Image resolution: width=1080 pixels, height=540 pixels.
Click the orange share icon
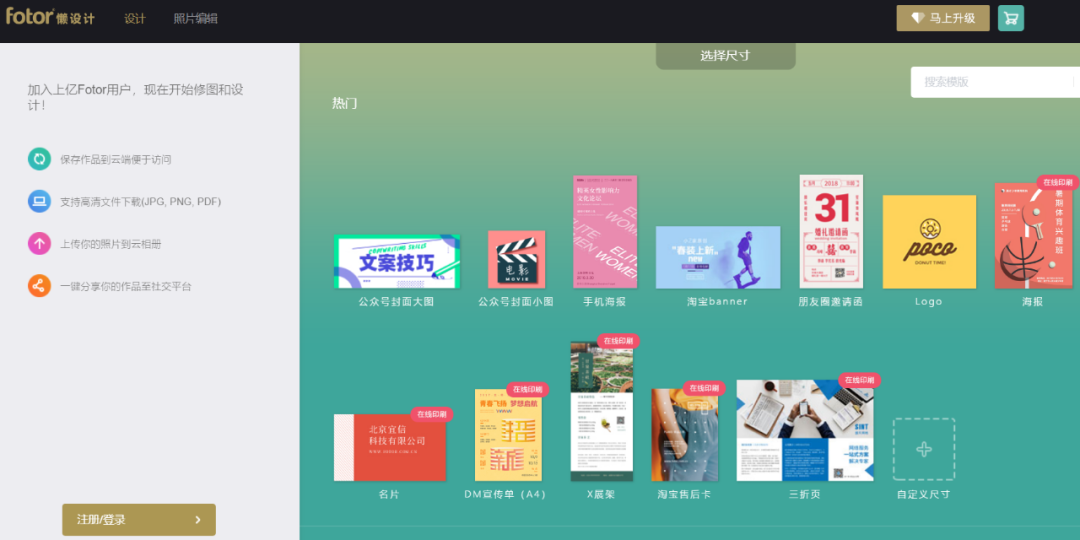pyautogui.click(x=39, y=286)
